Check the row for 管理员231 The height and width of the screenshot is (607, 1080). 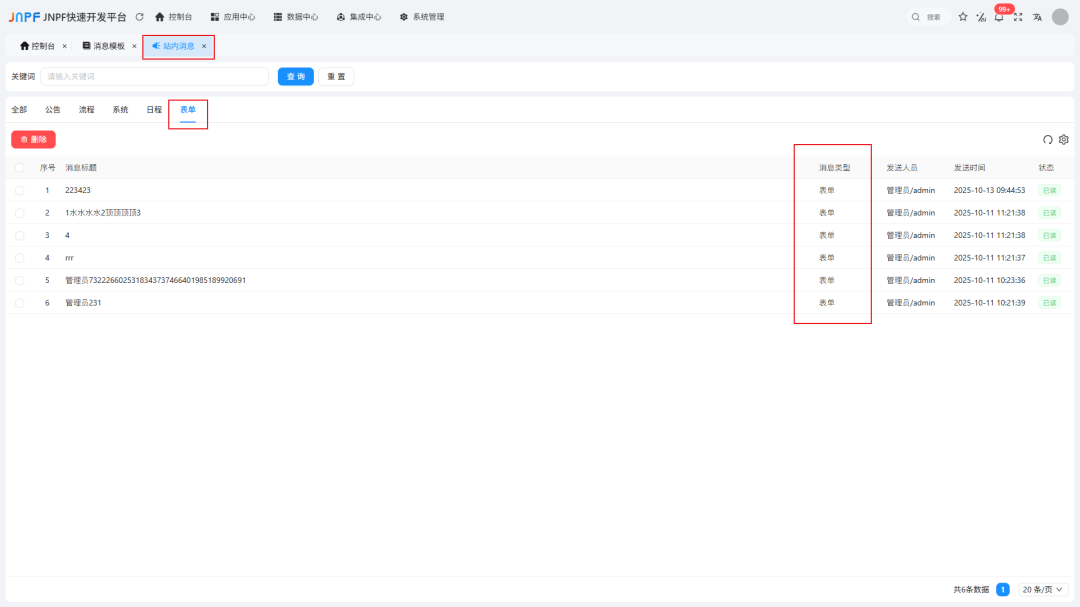pyautogui.click(x=19, y=302)
